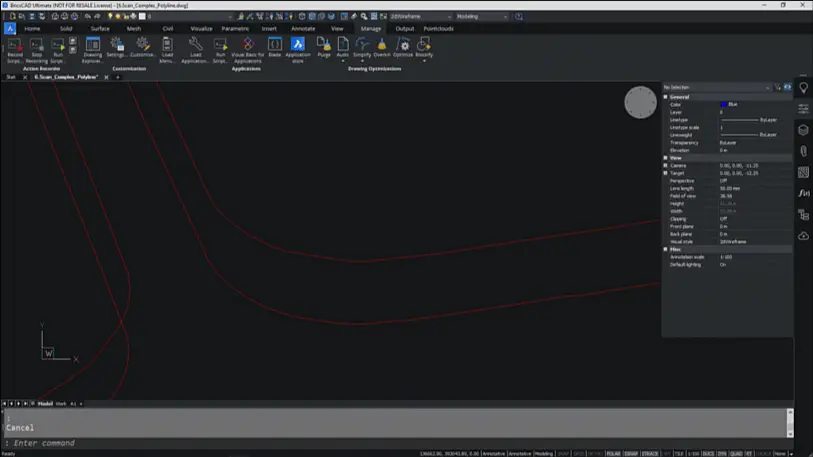Open the cloud panel in right sidebar
Screen dimensions: 813x457
tap(803, 236)
